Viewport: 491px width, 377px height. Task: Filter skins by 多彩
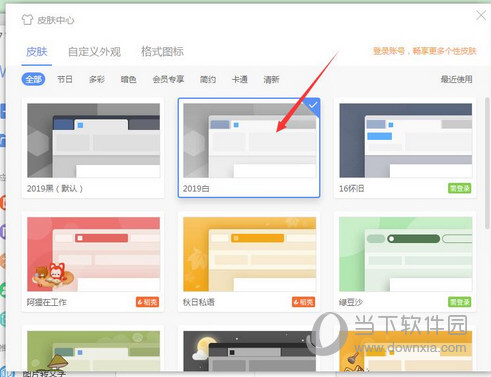point(97,79)
